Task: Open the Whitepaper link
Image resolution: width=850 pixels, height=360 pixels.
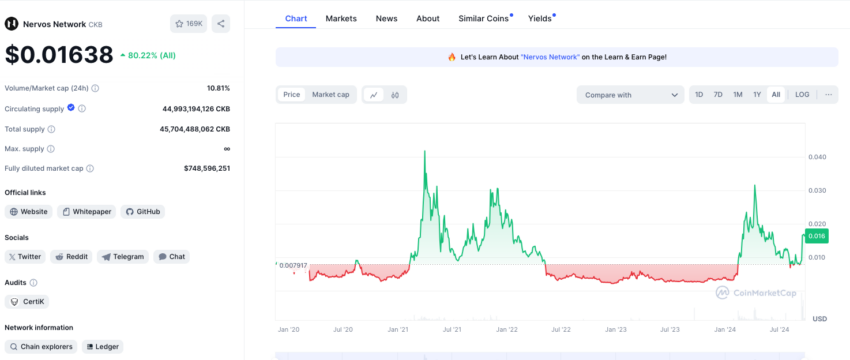Action: (x=87, y=211)
